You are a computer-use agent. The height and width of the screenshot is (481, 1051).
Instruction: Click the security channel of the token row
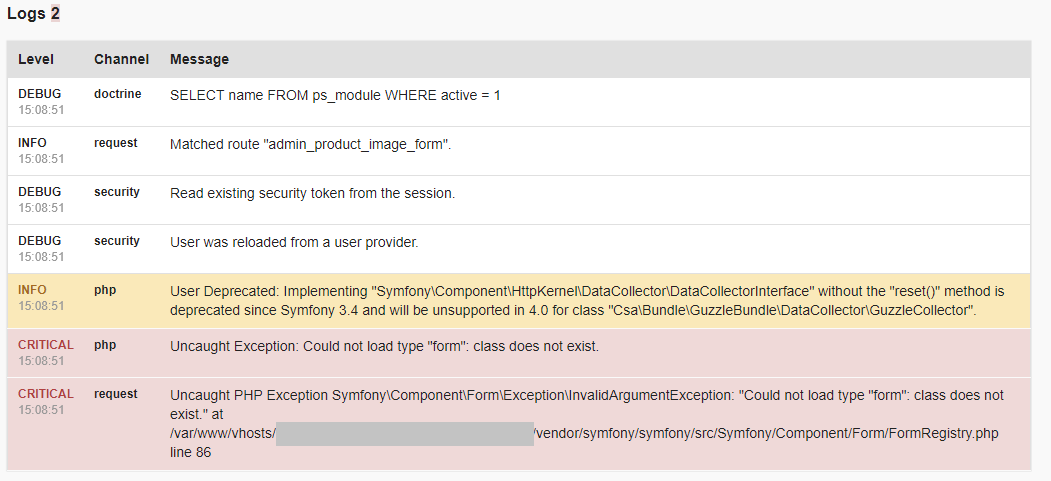point(117,192)
